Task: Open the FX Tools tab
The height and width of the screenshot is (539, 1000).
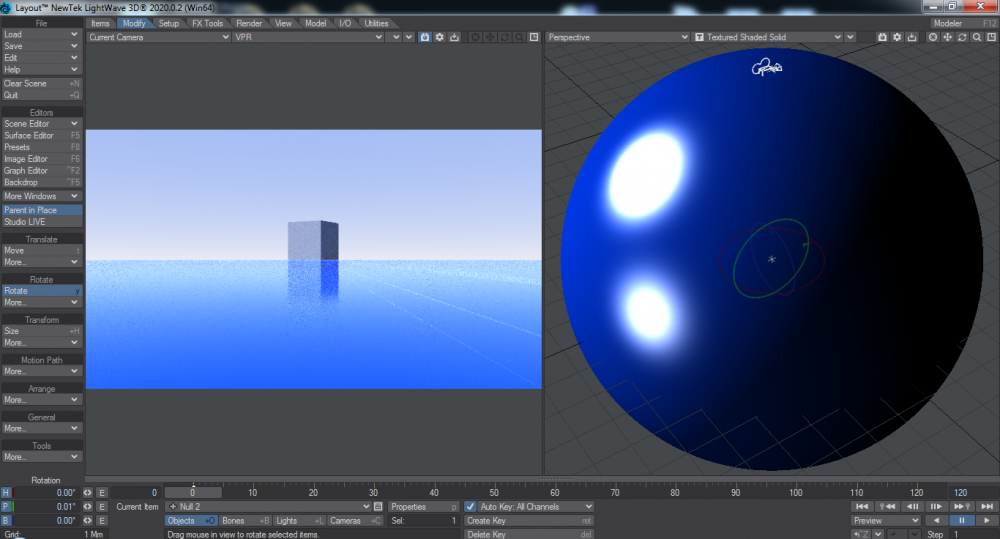Action: 207,23
